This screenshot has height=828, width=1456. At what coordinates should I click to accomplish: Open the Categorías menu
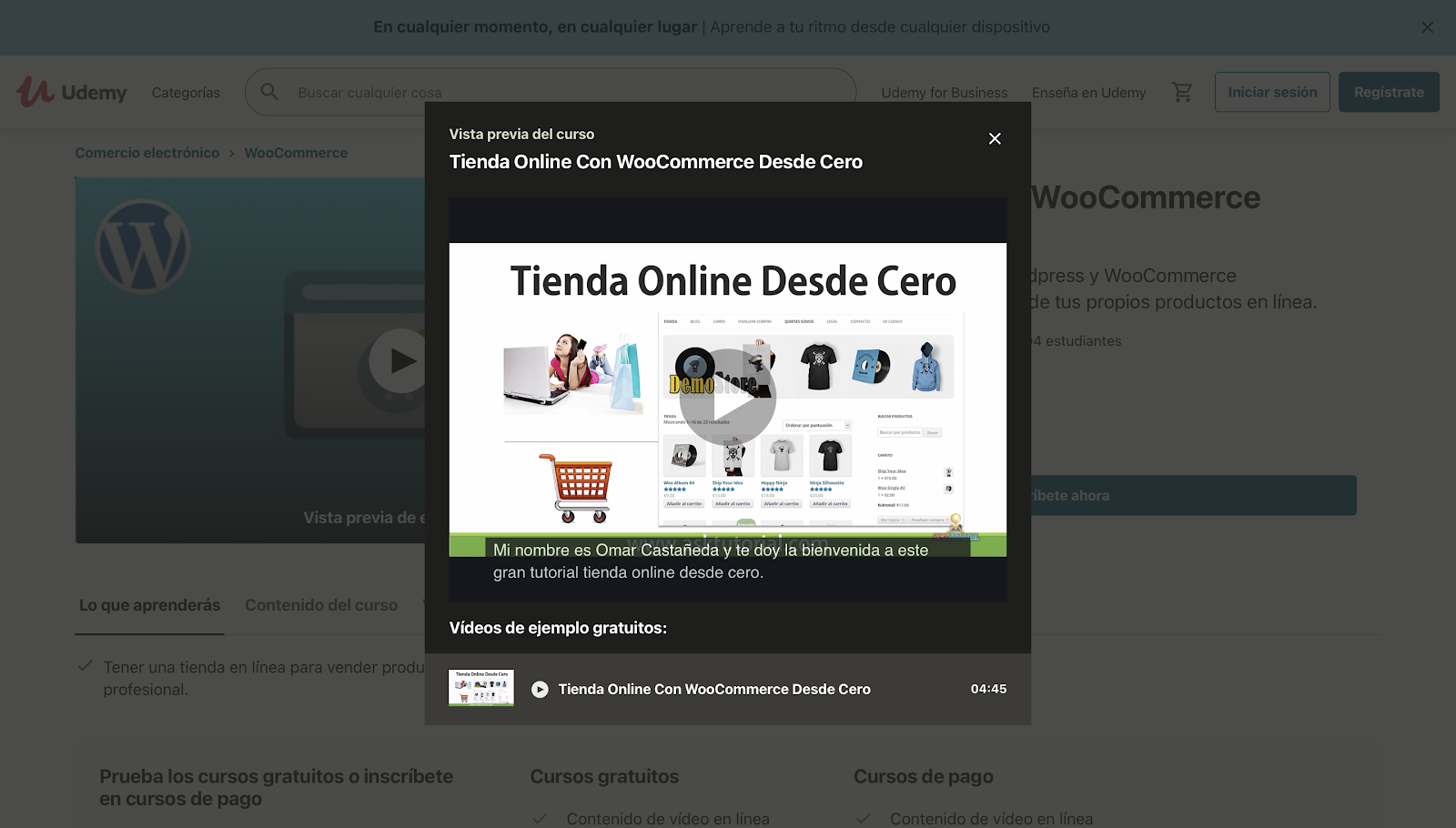[x=186, y=93]
